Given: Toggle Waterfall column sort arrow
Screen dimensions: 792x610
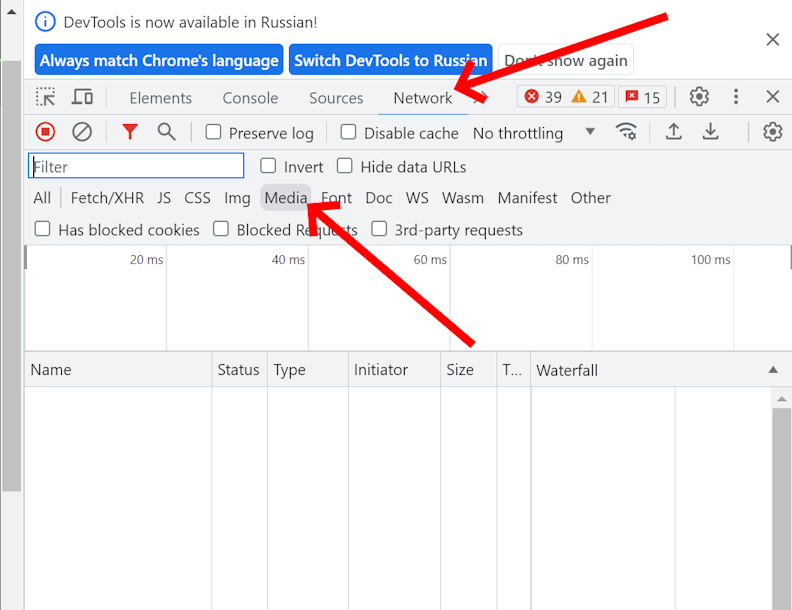Looking at the screenshot, I should point(773,370).
